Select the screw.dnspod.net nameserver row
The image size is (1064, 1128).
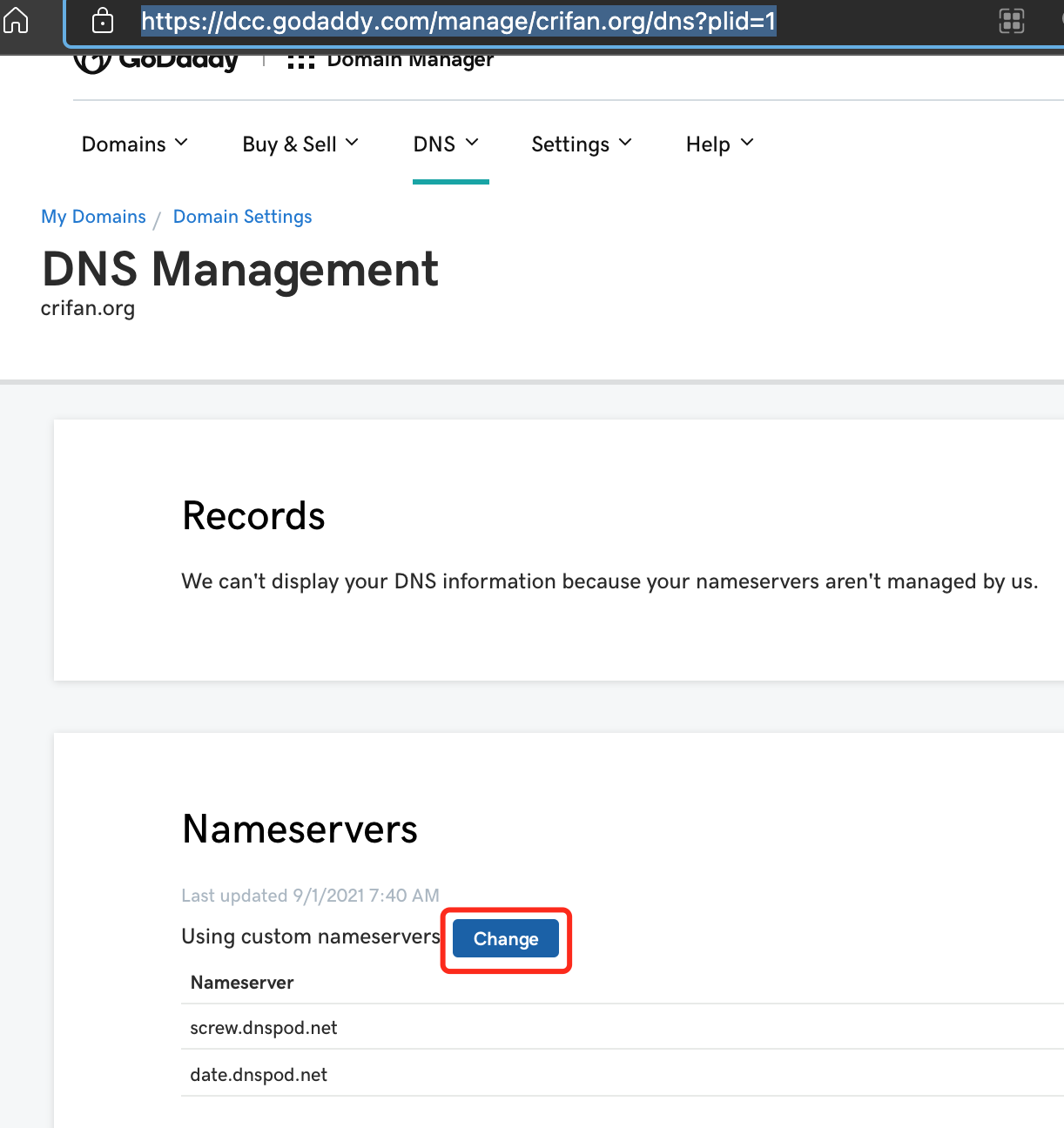623,1028
